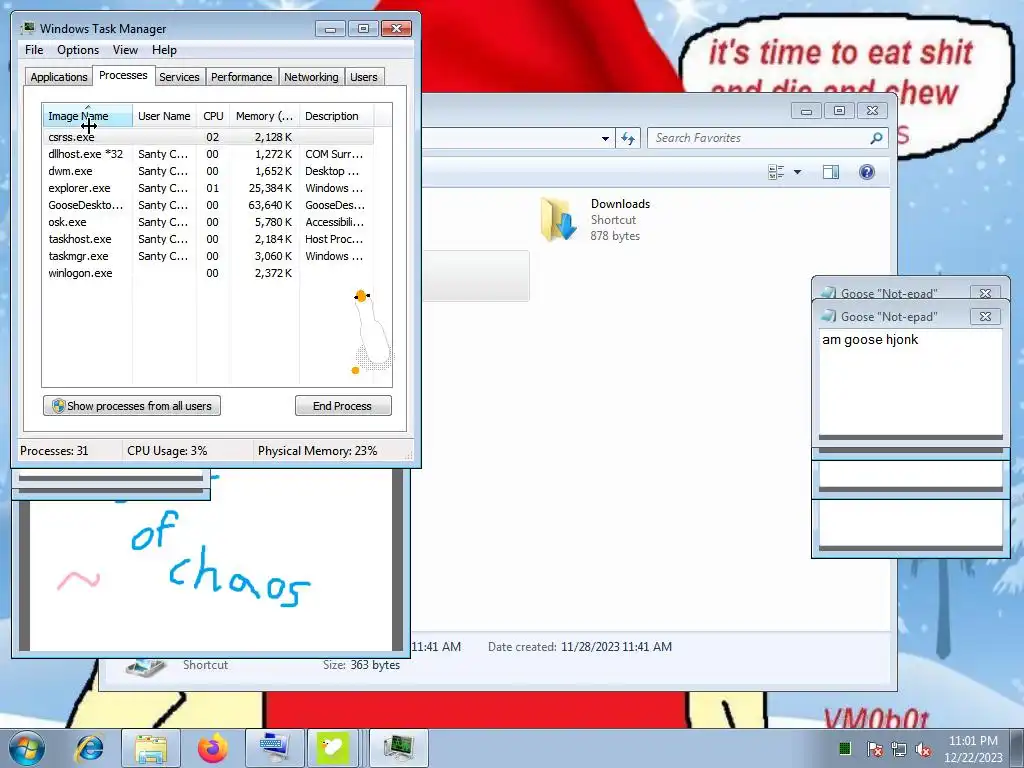Switch to the Goose Desktop taskbar icon

pos(333,748)
